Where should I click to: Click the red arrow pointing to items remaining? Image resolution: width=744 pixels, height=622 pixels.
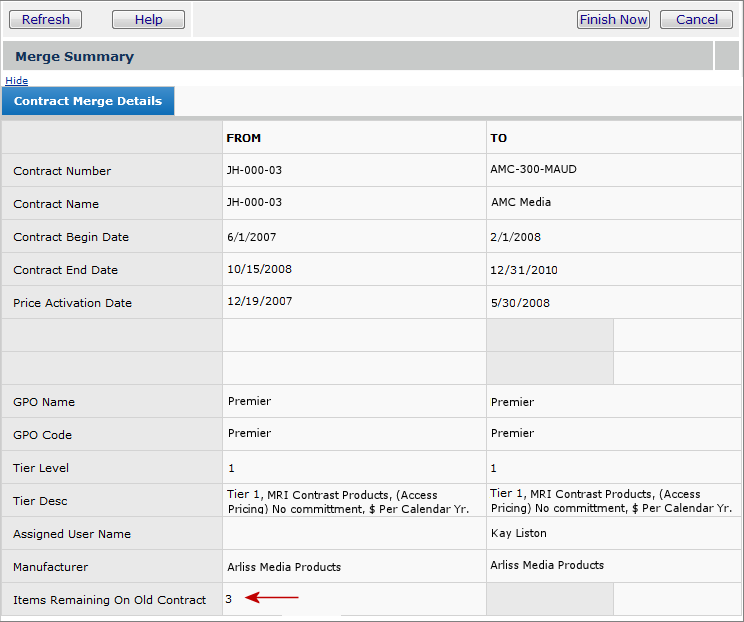coord(272,598)
